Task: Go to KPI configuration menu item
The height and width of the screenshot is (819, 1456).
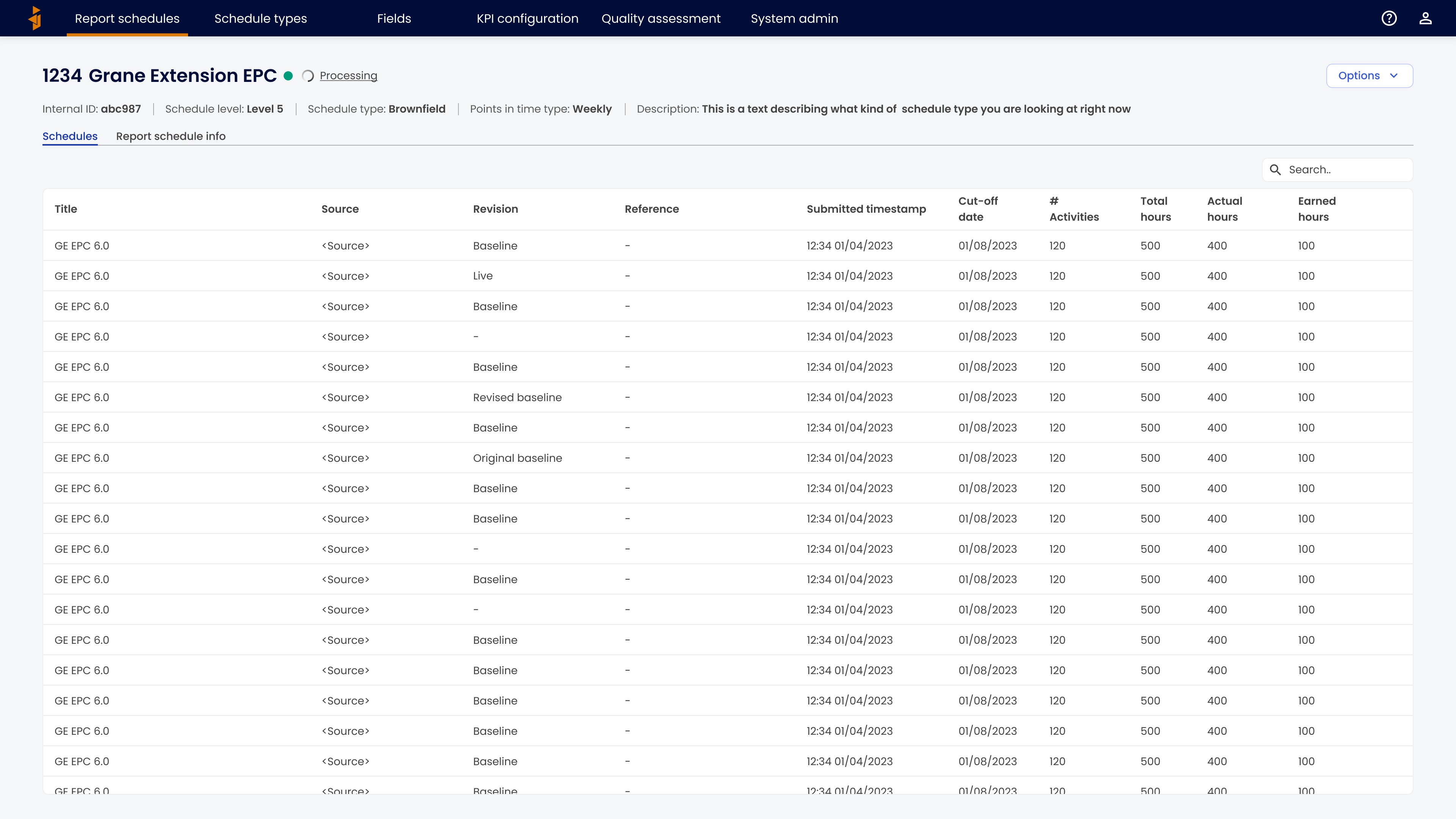Action: 527,18
